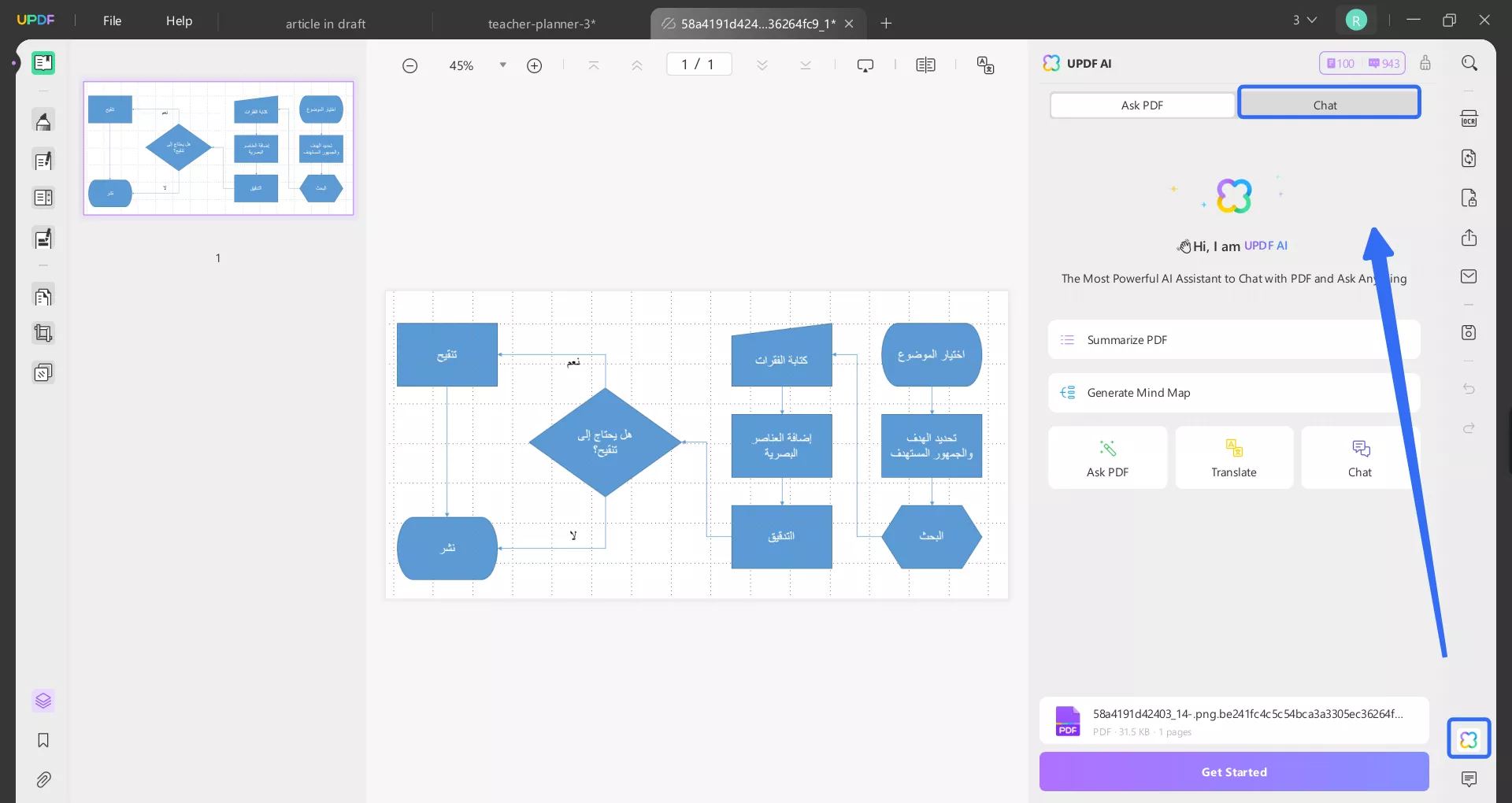The image size is (1512, 803).
Task: Click the Get Started button
Action: click(1234, 772)
